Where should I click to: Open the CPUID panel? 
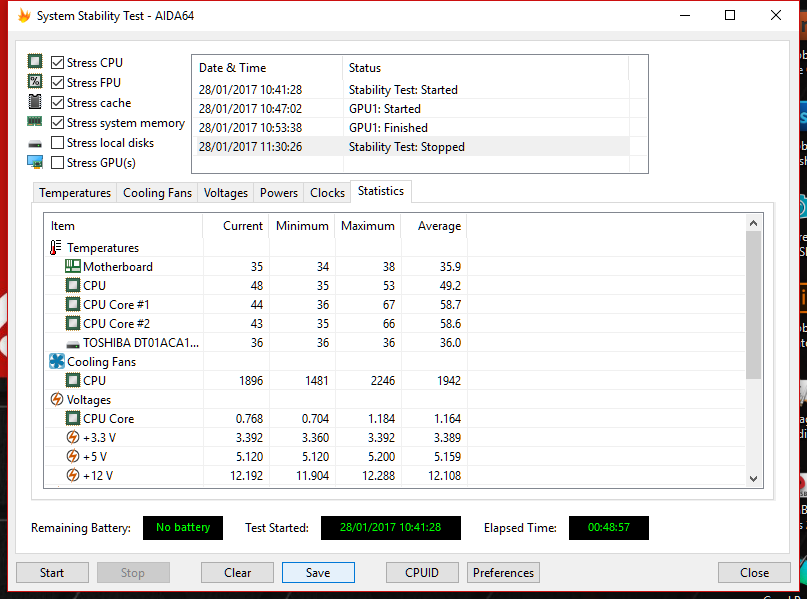click(422, 573)
